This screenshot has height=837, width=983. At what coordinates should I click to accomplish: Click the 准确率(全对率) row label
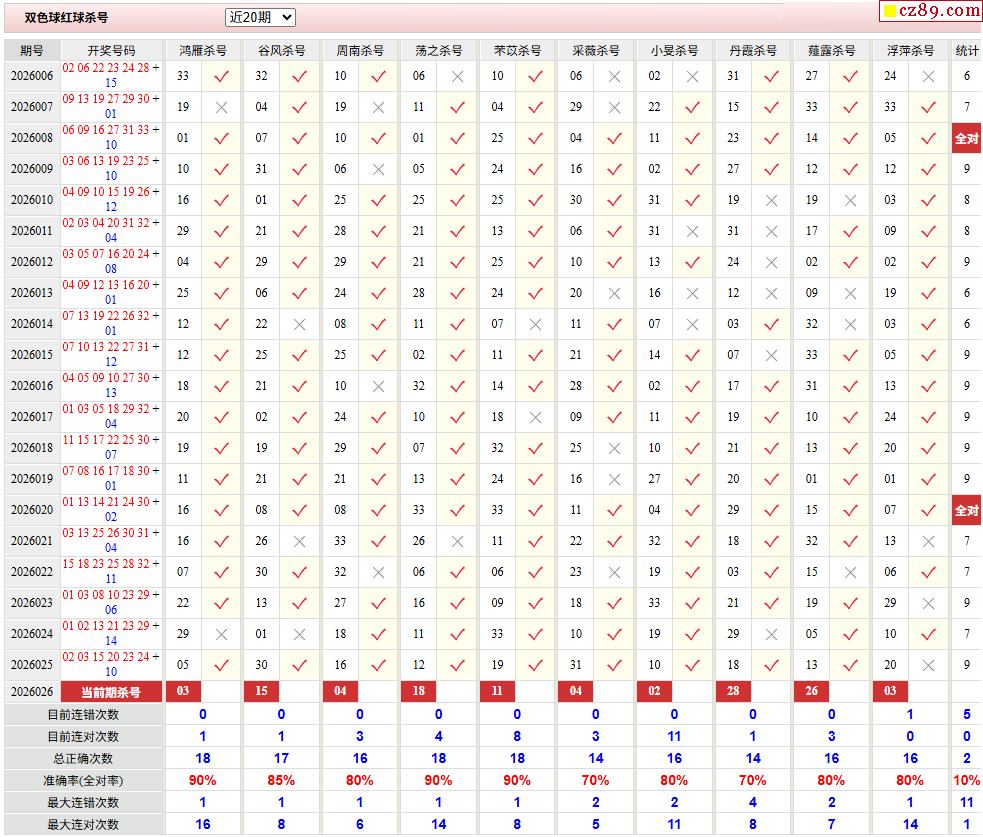click(84, 780)
